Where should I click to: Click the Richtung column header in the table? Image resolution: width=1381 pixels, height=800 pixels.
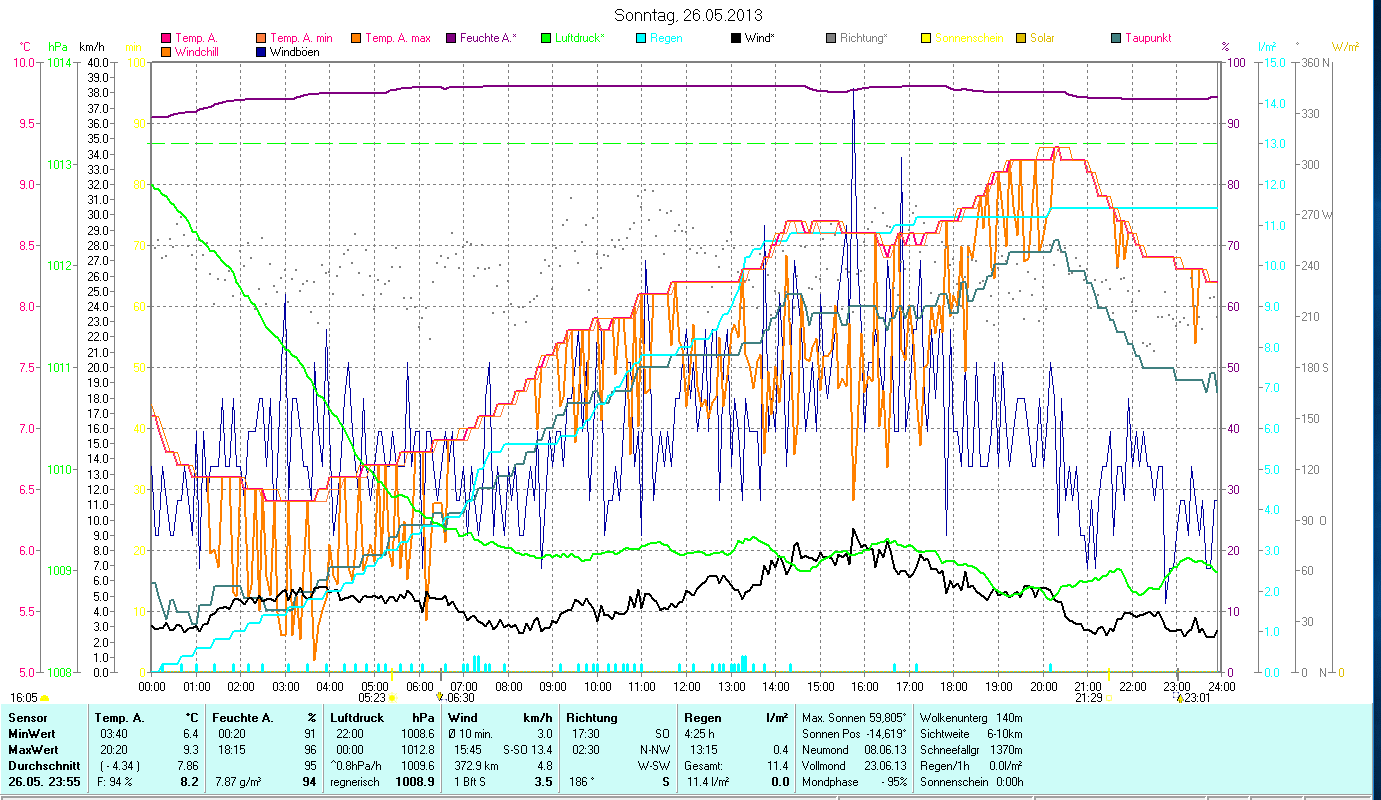click(591, 718)
